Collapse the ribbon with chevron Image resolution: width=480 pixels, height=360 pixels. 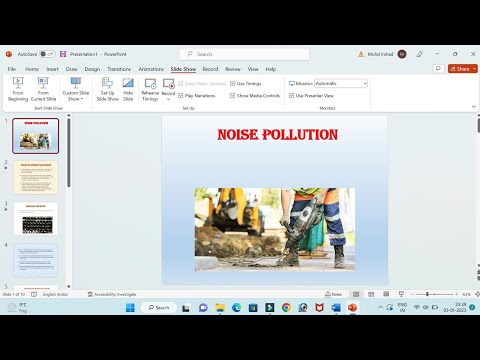(474, 107)
